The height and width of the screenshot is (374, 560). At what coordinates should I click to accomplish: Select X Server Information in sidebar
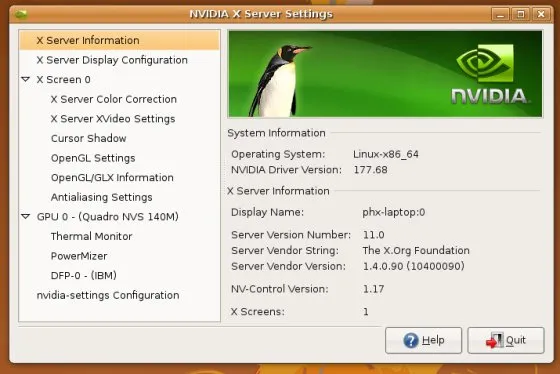pos(120,40)
